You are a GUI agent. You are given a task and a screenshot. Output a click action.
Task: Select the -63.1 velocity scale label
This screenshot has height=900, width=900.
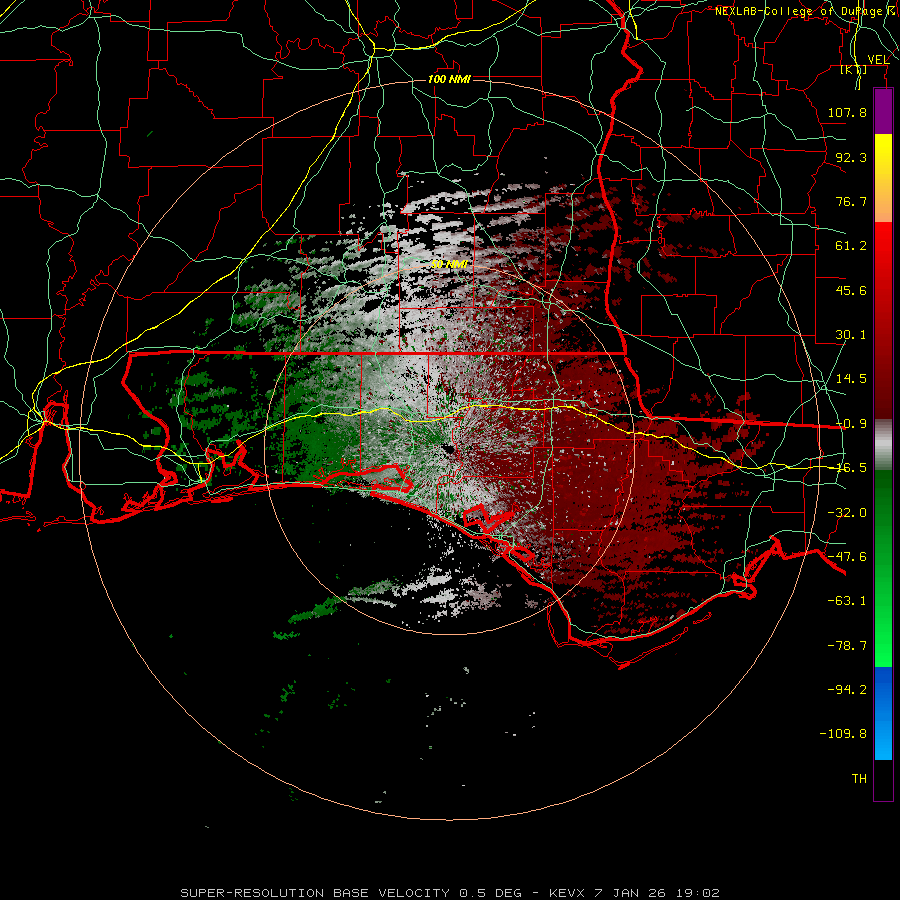click(x=847, y=601)
